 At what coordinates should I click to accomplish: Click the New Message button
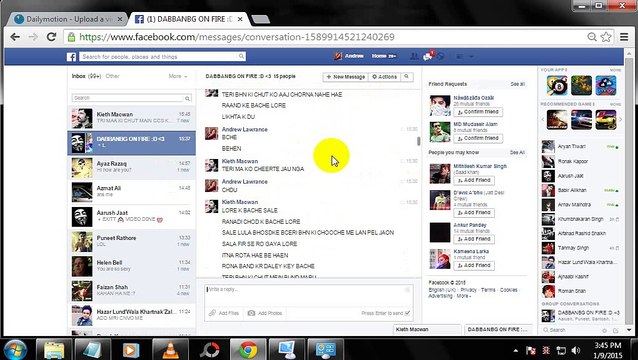tap(346, 76)
